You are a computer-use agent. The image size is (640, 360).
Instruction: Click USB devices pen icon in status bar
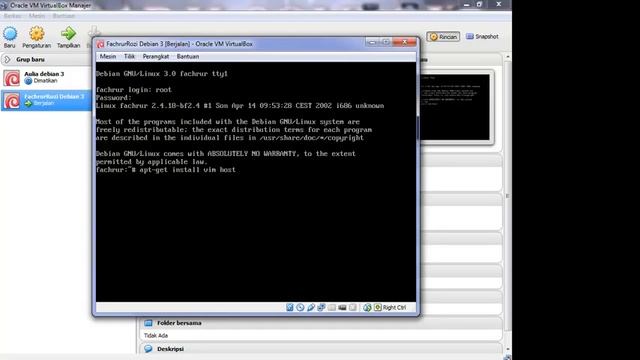[311, 307]
